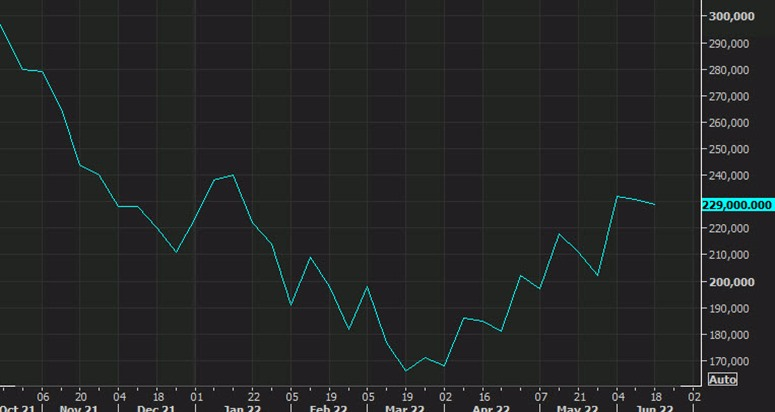
Task: Click the 250,000 y-axis label
Action: [729, 149]
